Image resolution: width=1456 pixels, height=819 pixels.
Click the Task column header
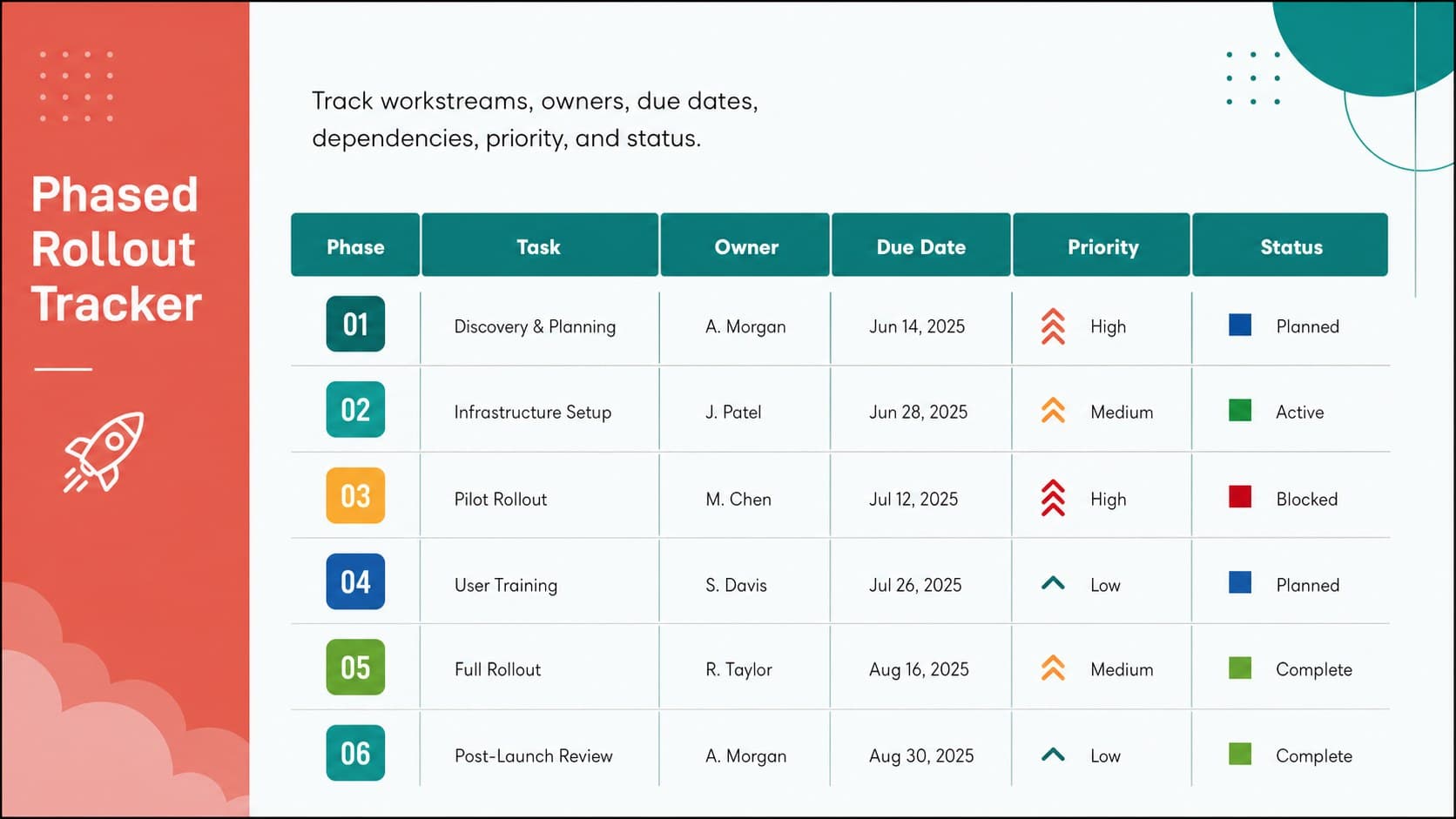point(540,245)
